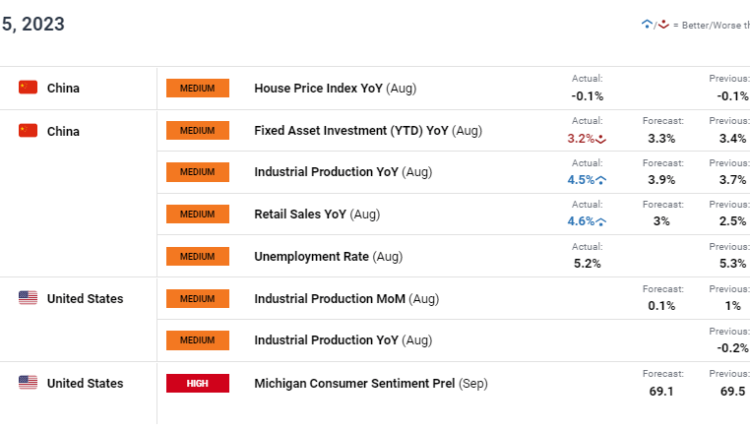Click the red HIGH importance badge
The image size is (750, 430).
(x=197, y=383)
